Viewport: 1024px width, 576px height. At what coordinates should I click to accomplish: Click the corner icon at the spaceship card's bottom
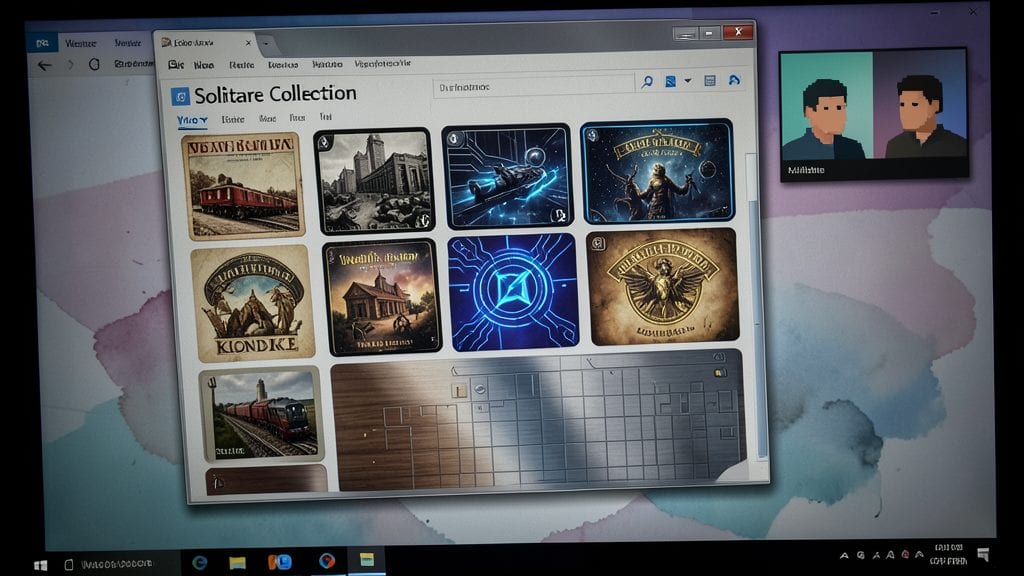pos(559,216)
